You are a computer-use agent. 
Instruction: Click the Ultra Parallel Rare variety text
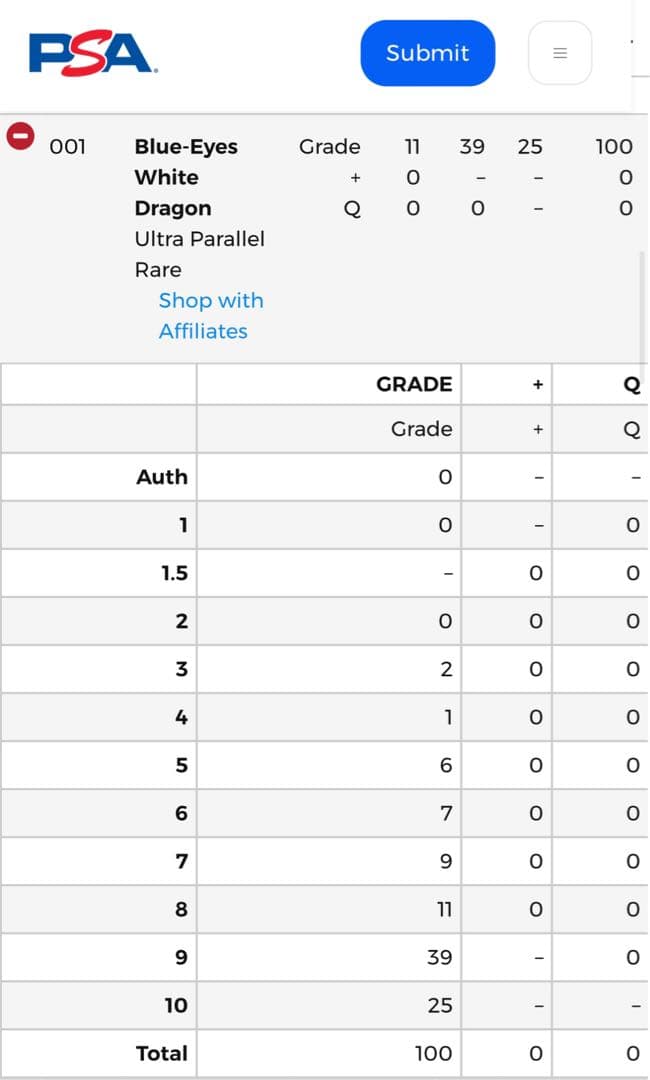point(199,254)
